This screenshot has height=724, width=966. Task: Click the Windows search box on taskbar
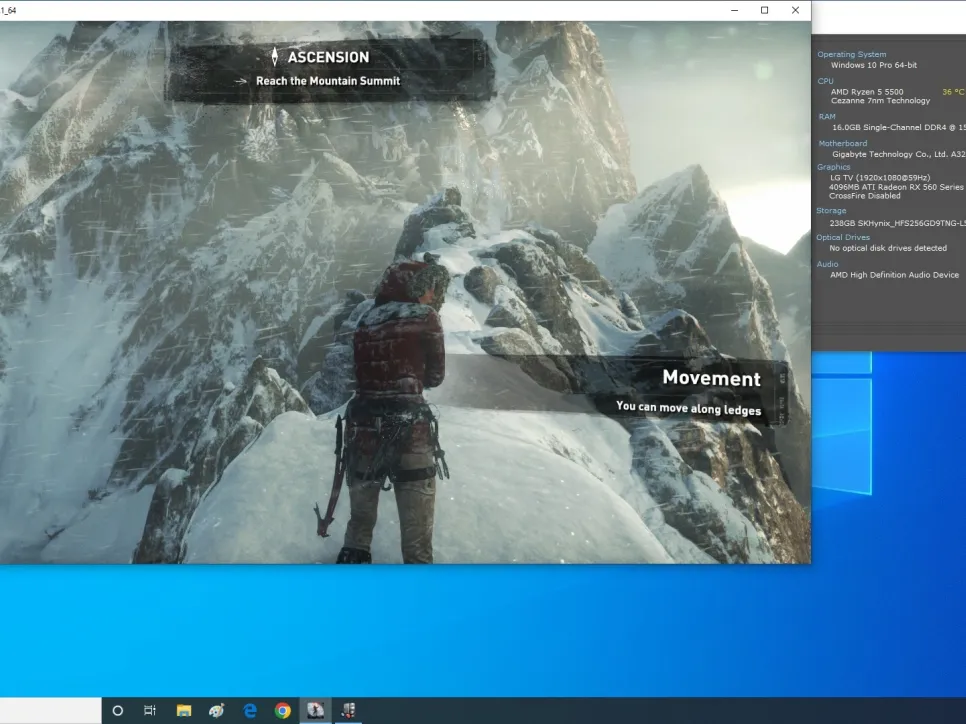51,710
